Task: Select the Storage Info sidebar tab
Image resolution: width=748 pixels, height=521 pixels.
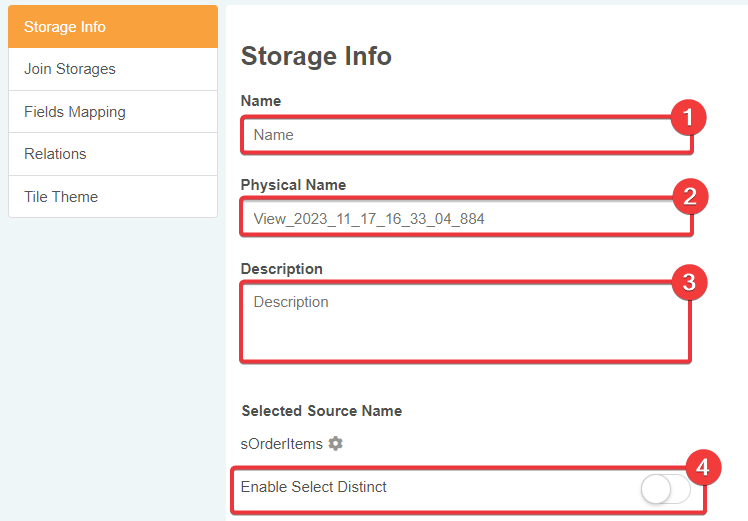Action: pos(113,27)
